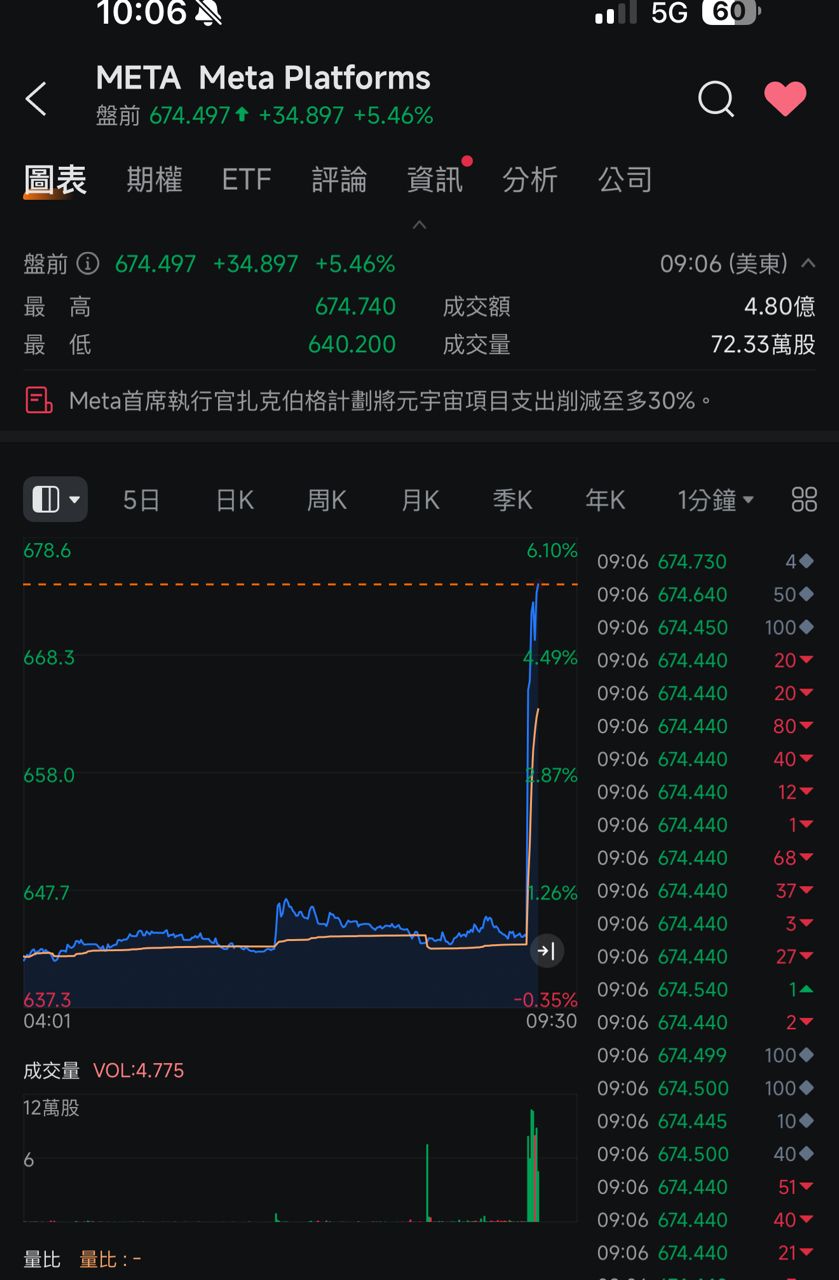Image resolution: width=839 pixels, height=1280 pixels.
Task: Open the search magnifier icon
Action: 716,99
